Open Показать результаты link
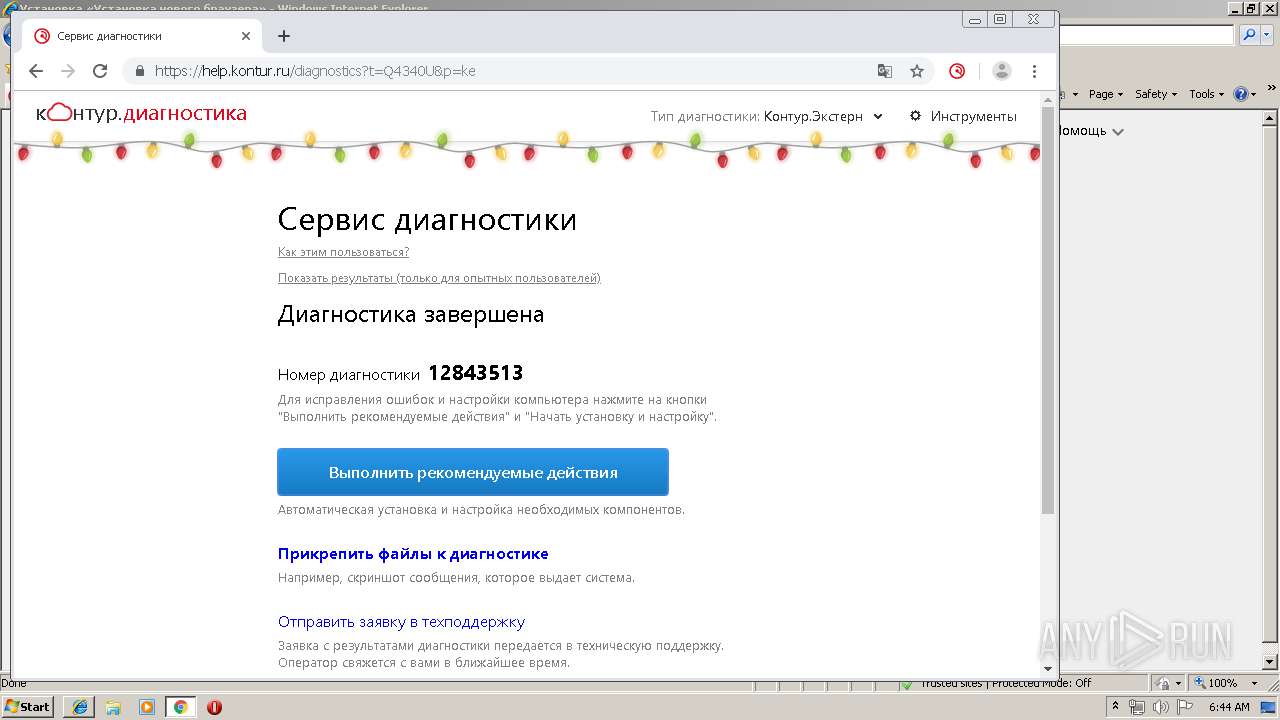This screenshot has height=720, width=1280. coord(439,278)
